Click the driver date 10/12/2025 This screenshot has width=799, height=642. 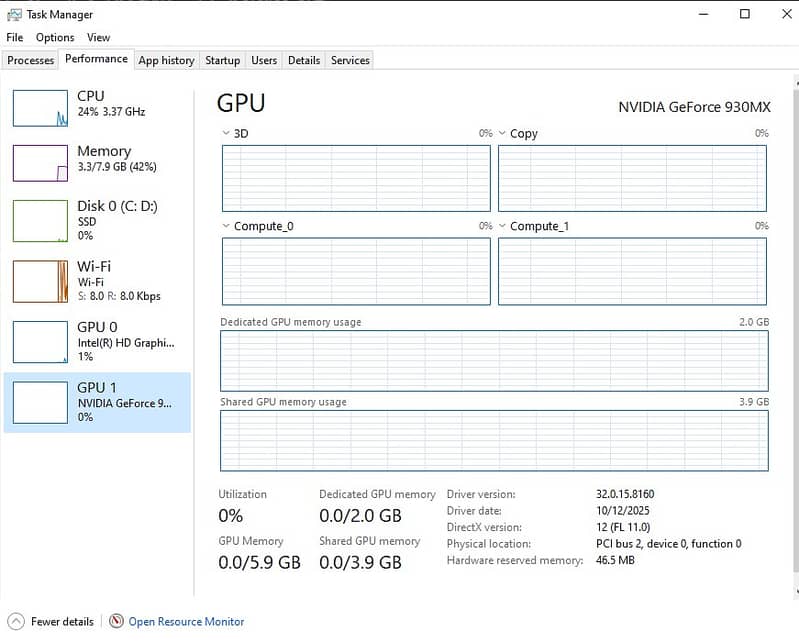pos(623,511)
